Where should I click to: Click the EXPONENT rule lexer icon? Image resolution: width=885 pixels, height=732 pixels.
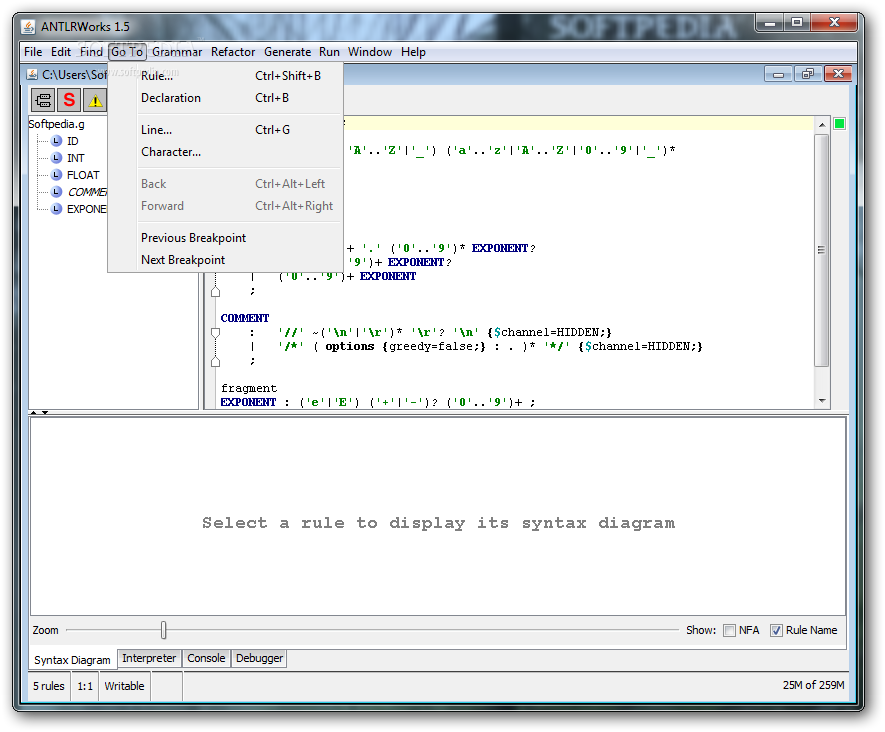tap(56, 208)
